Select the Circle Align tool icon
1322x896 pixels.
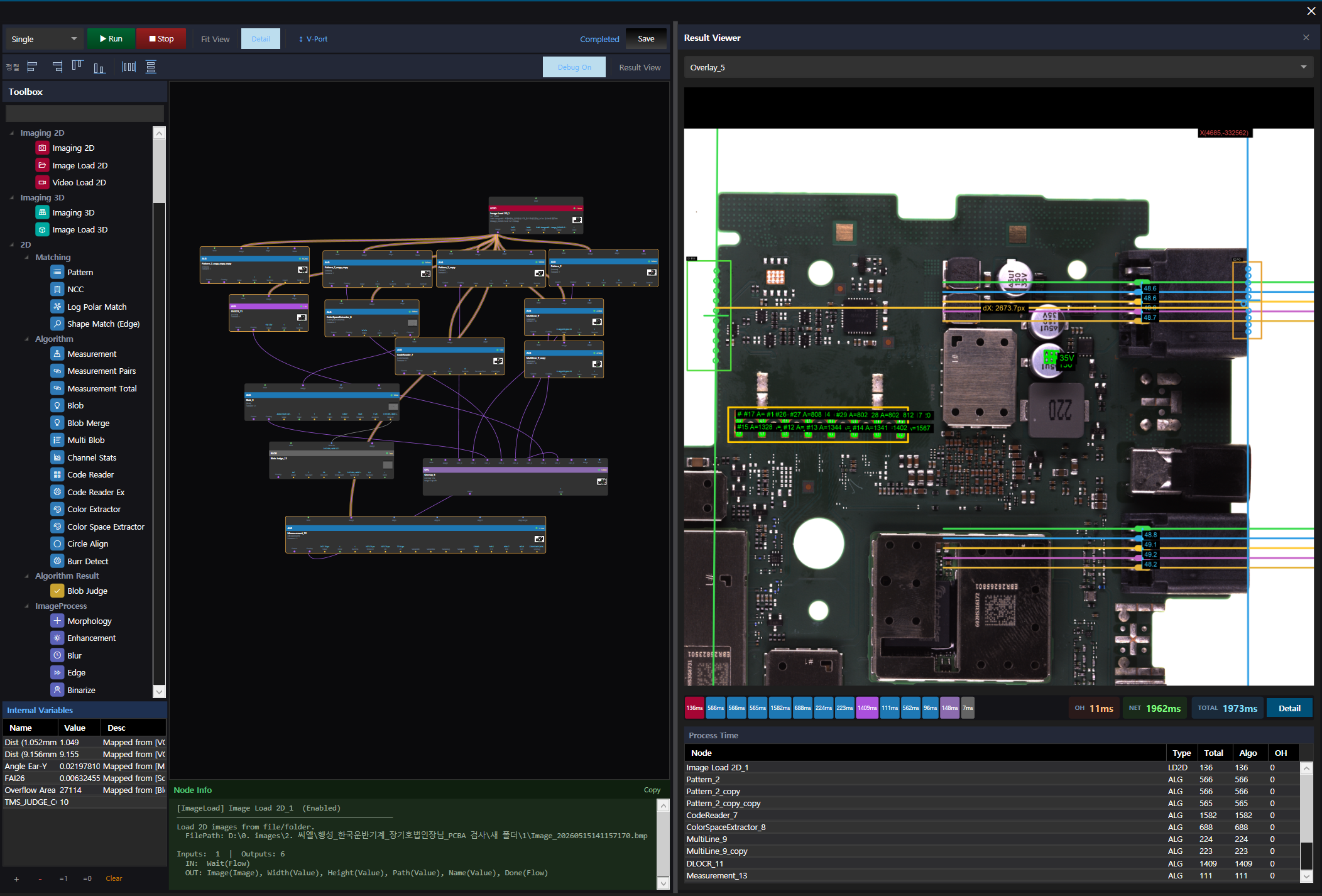[x=57, y=544]
